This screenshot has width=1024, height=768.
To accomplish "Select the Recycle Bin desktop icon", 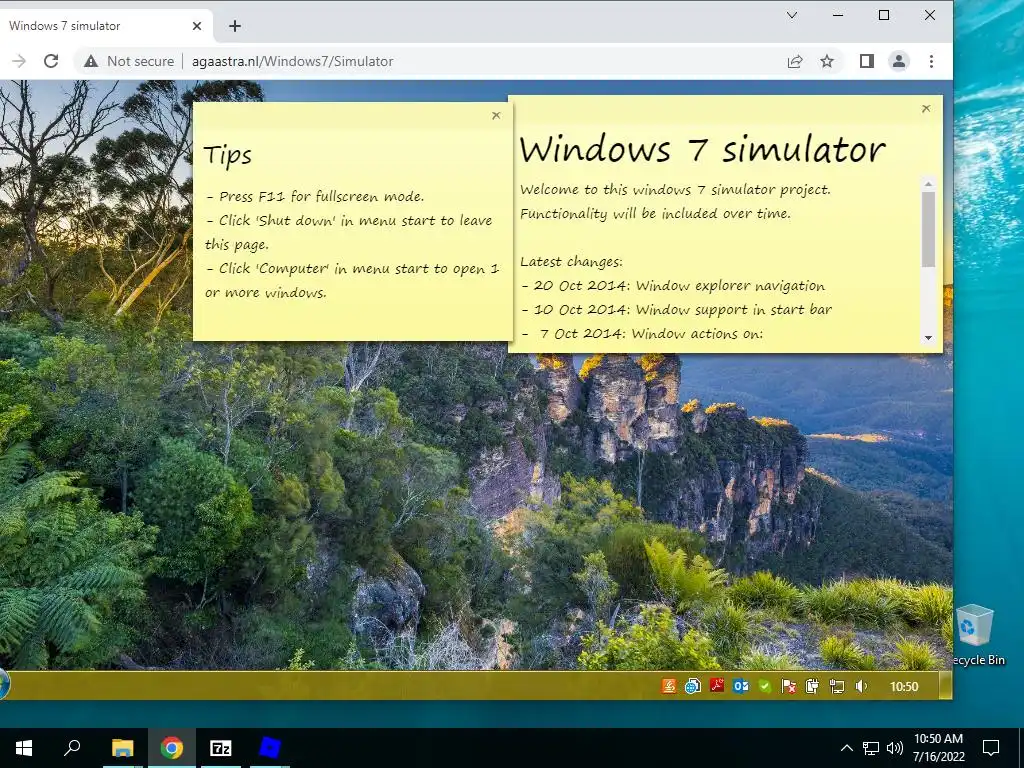I will click(976, 635).
